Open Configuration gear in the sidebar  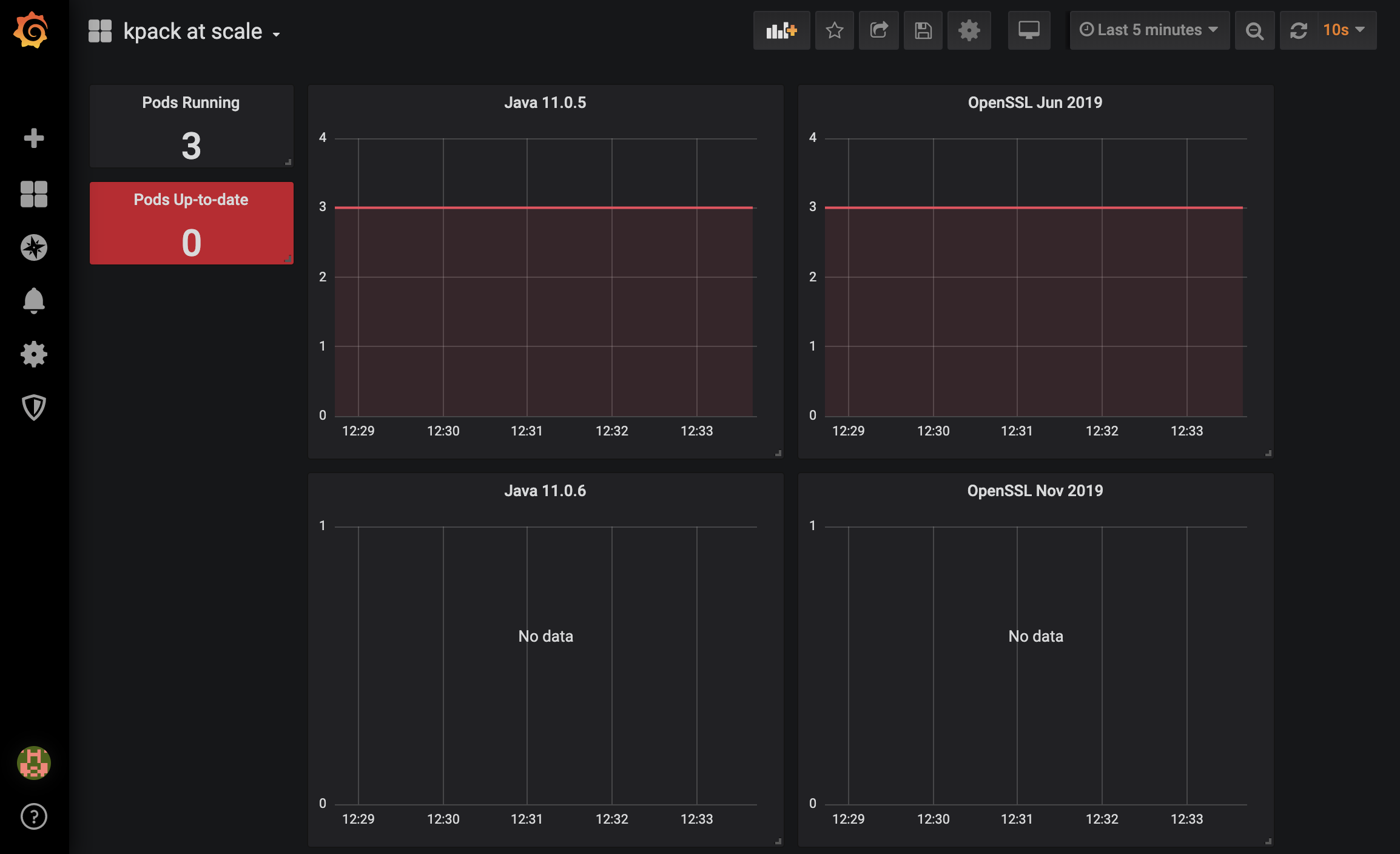tap(34, 354)
